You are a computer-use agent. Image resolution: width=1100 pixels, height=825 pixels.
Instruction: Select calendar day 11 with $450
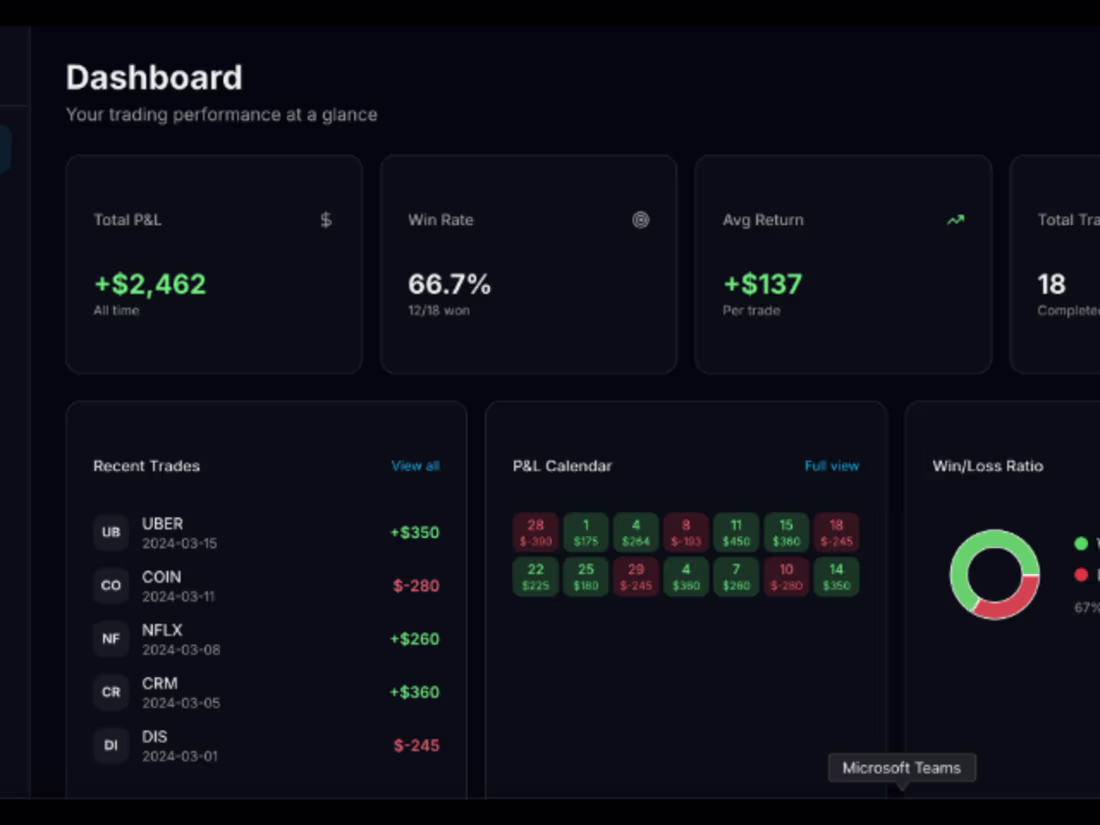pyautogui.click(x=737, y=532)
